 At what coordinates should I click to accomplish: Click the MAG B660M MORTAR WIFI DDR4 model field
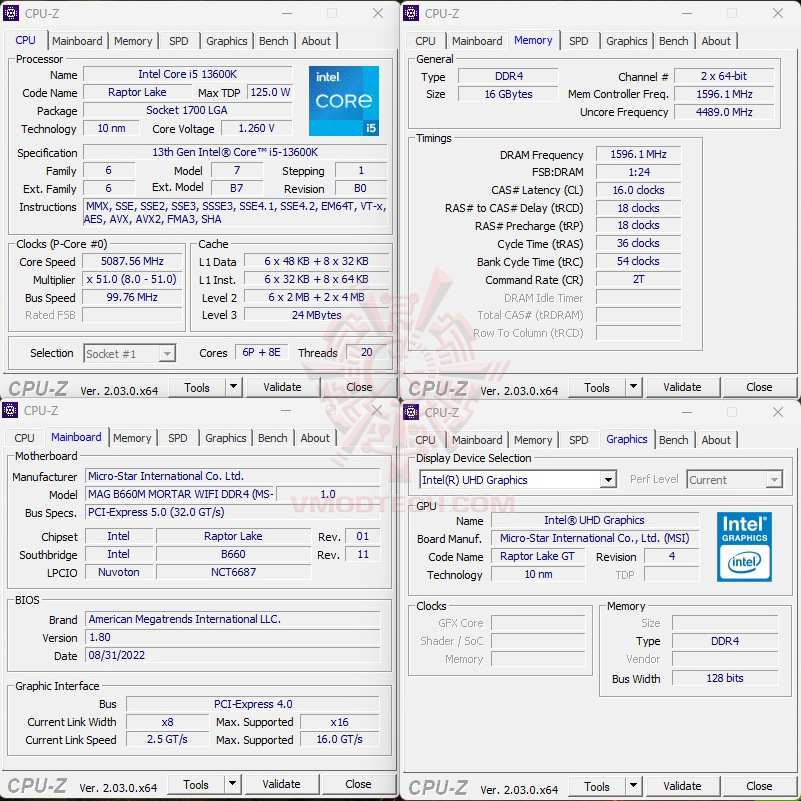180,494
